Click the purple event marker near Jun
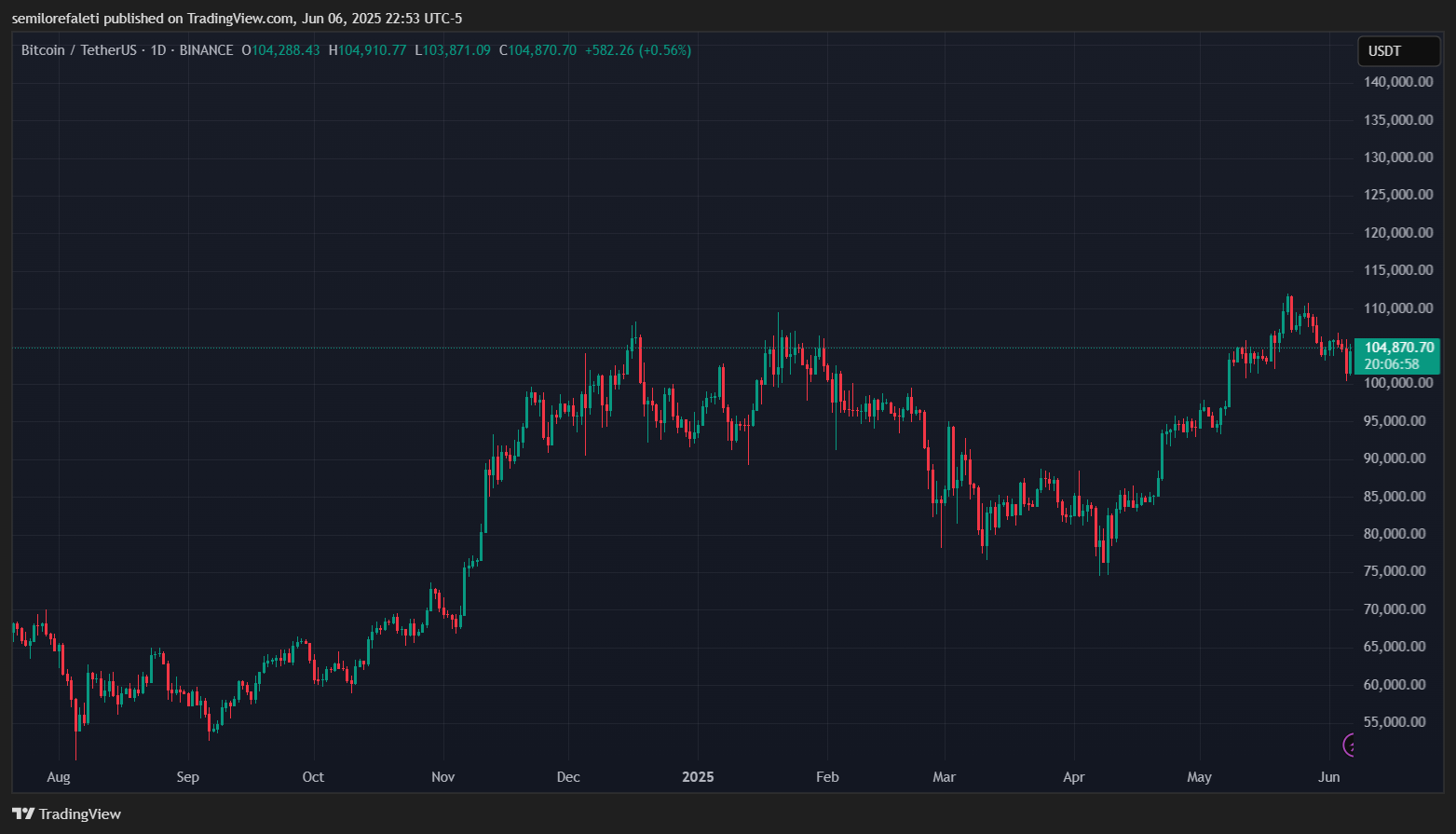Viewport: 1456px width, 834px height. tap(1349, 745)
